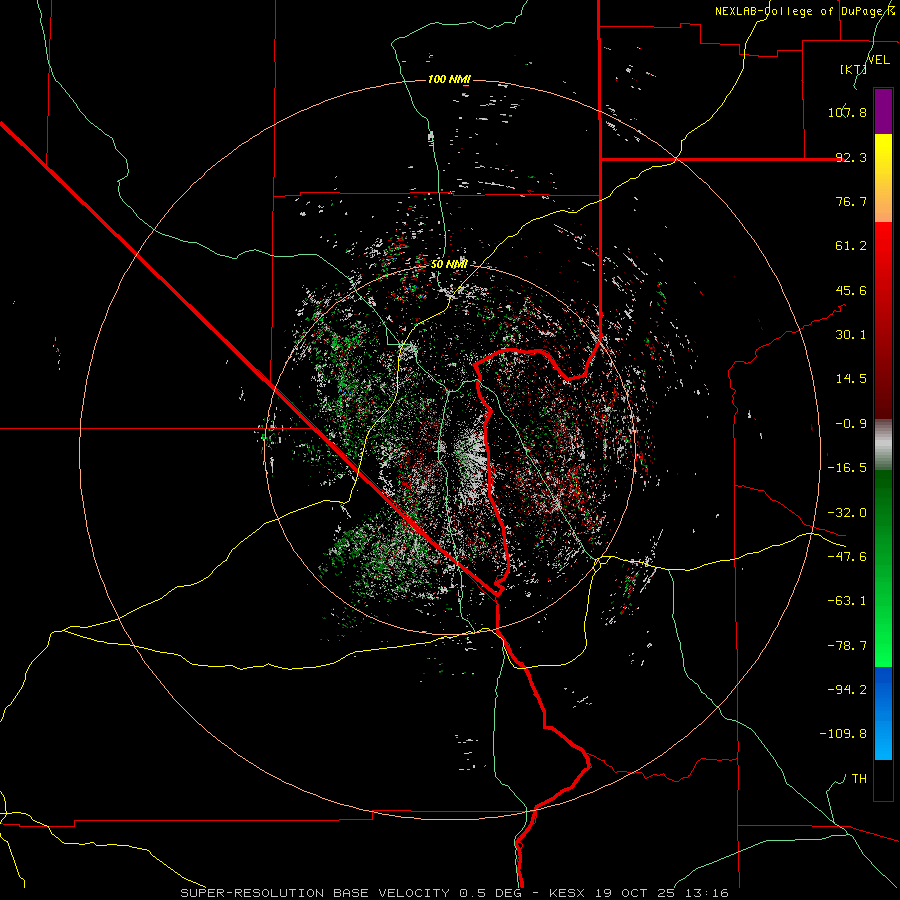Screen dimensions: 900x900
Task: Click the -0.9 legend value
Action: (x=851, y=424)
